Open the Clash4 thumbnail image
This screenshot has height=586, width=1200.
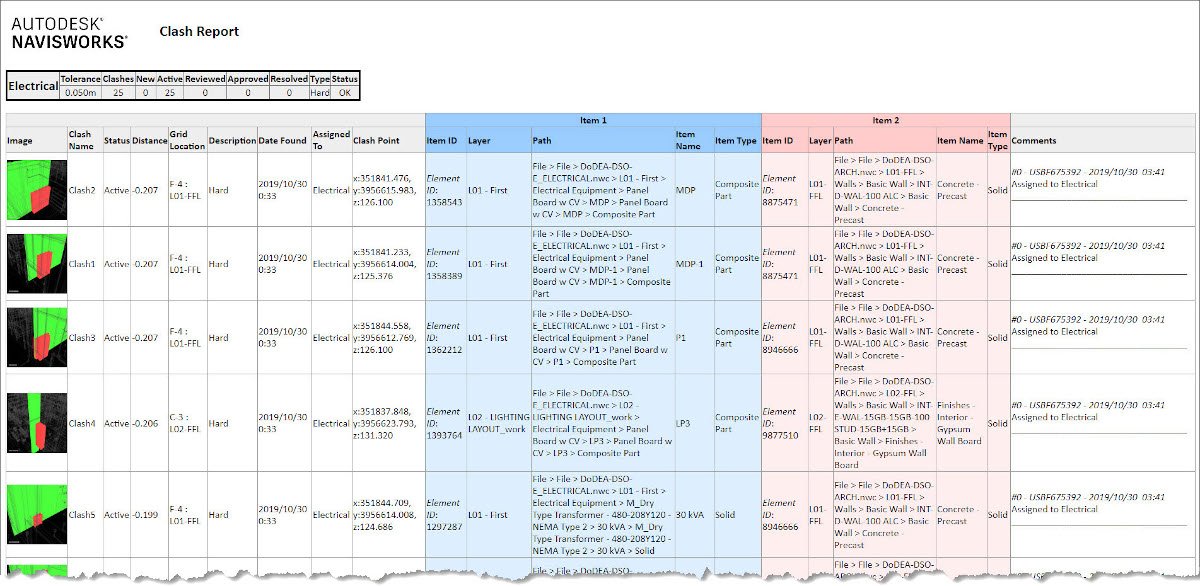(36, 423)
